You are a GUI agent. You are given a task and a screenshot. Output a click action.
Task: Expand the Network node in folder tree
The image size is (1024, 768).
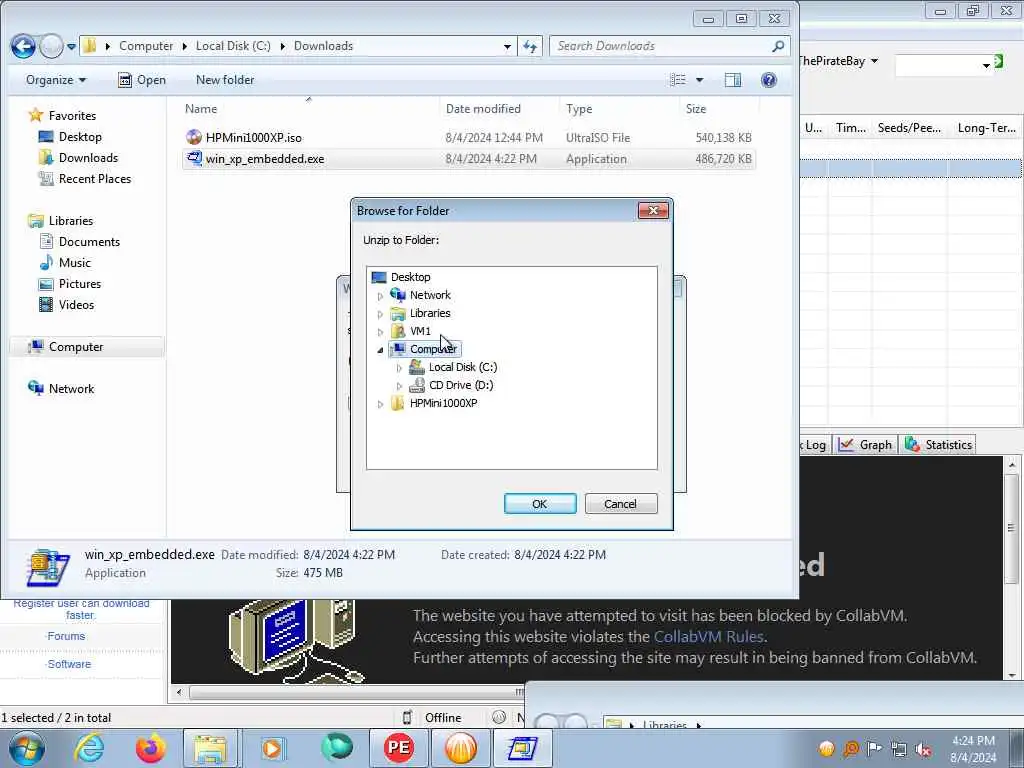(x=380, y=296)
